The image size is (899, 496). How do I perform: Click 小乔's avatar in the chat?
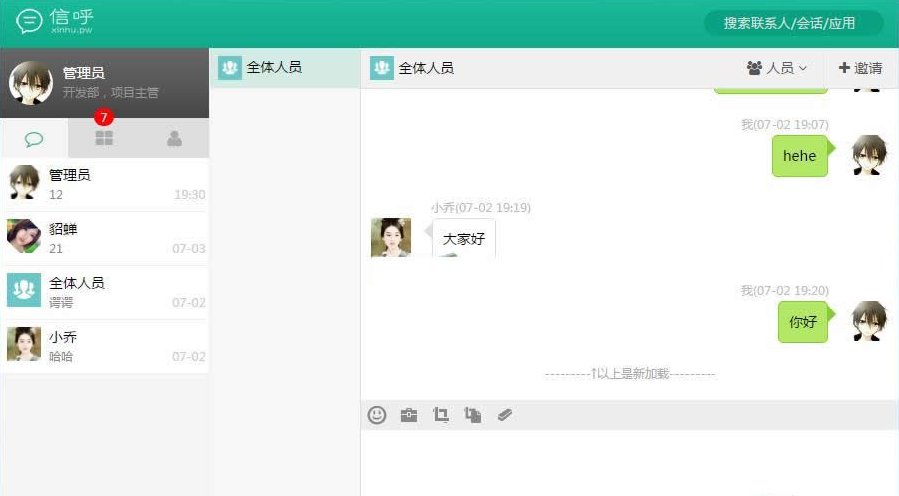[391, 237]
